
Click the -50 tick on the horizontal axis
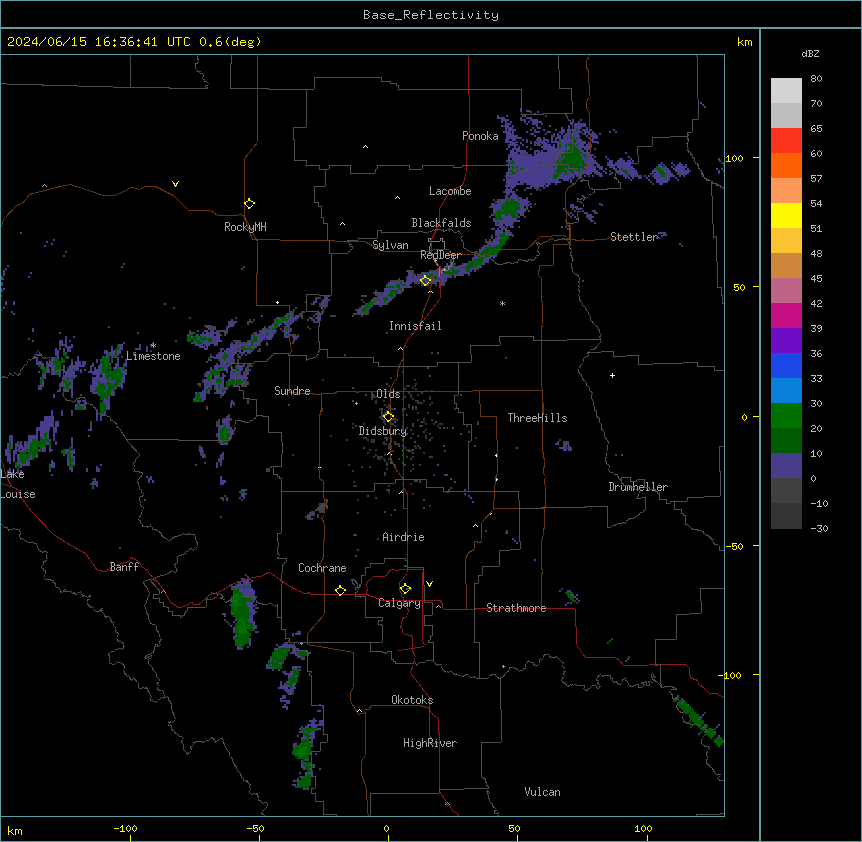pos(255,828)
